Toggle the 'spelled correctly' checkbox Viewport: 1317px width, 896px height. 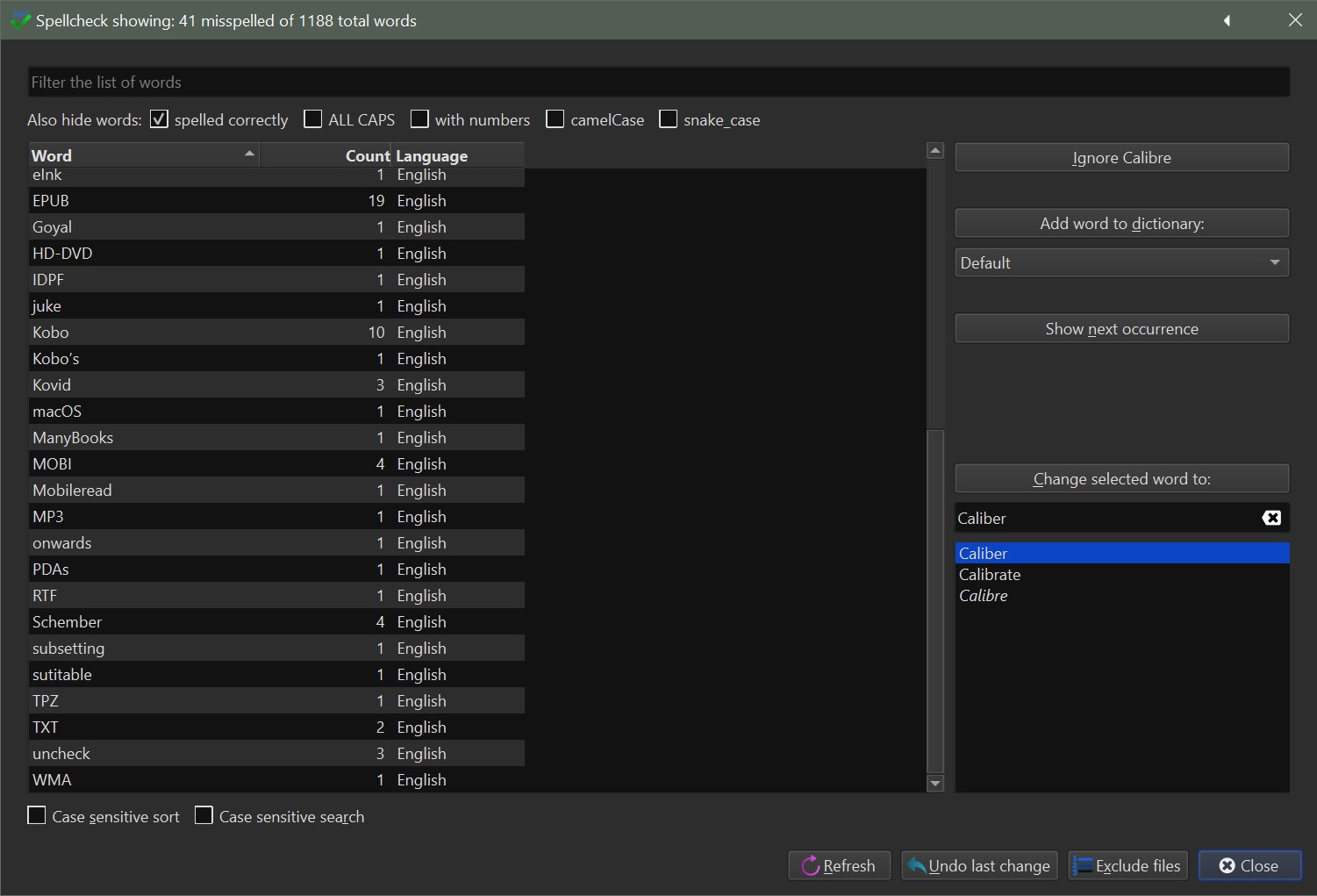(159, 119)
